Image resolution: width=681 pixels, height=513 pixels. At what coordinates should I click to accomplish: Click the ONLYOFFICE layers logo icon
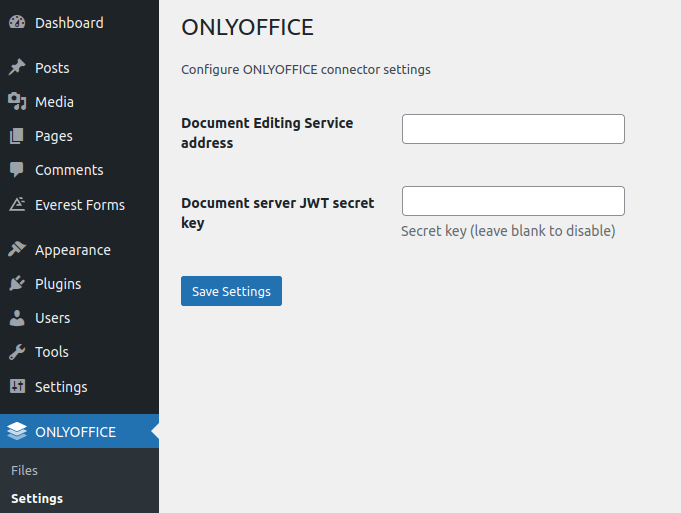[17, 432]
